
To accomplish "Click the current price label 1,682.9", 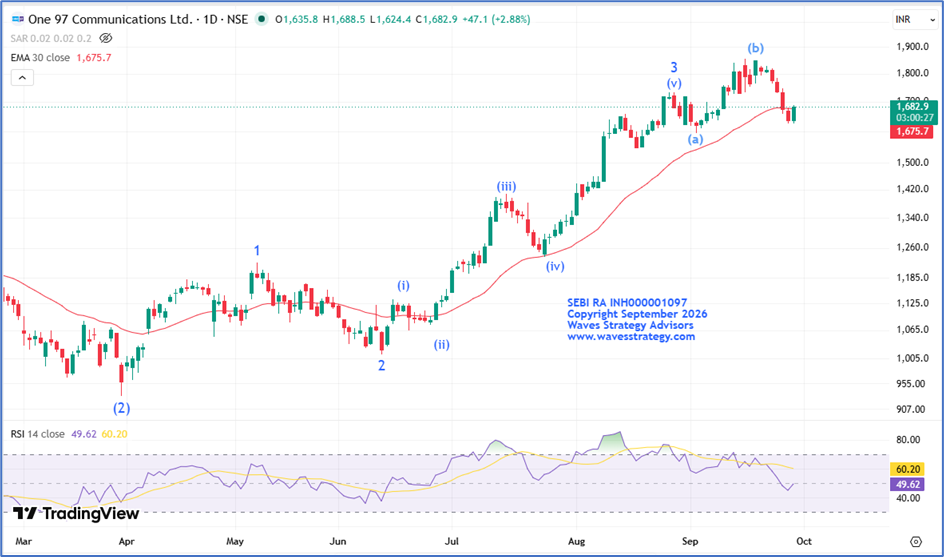I will point(913,107).
